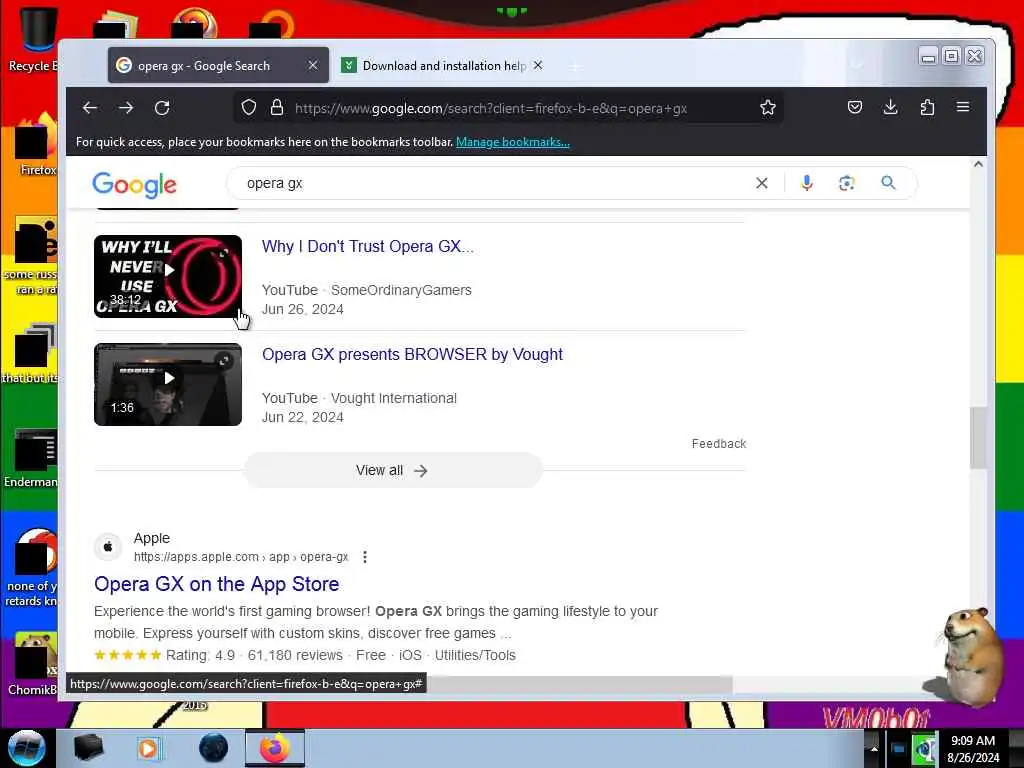Search by image with Google Lens icon

click(847, 184)
